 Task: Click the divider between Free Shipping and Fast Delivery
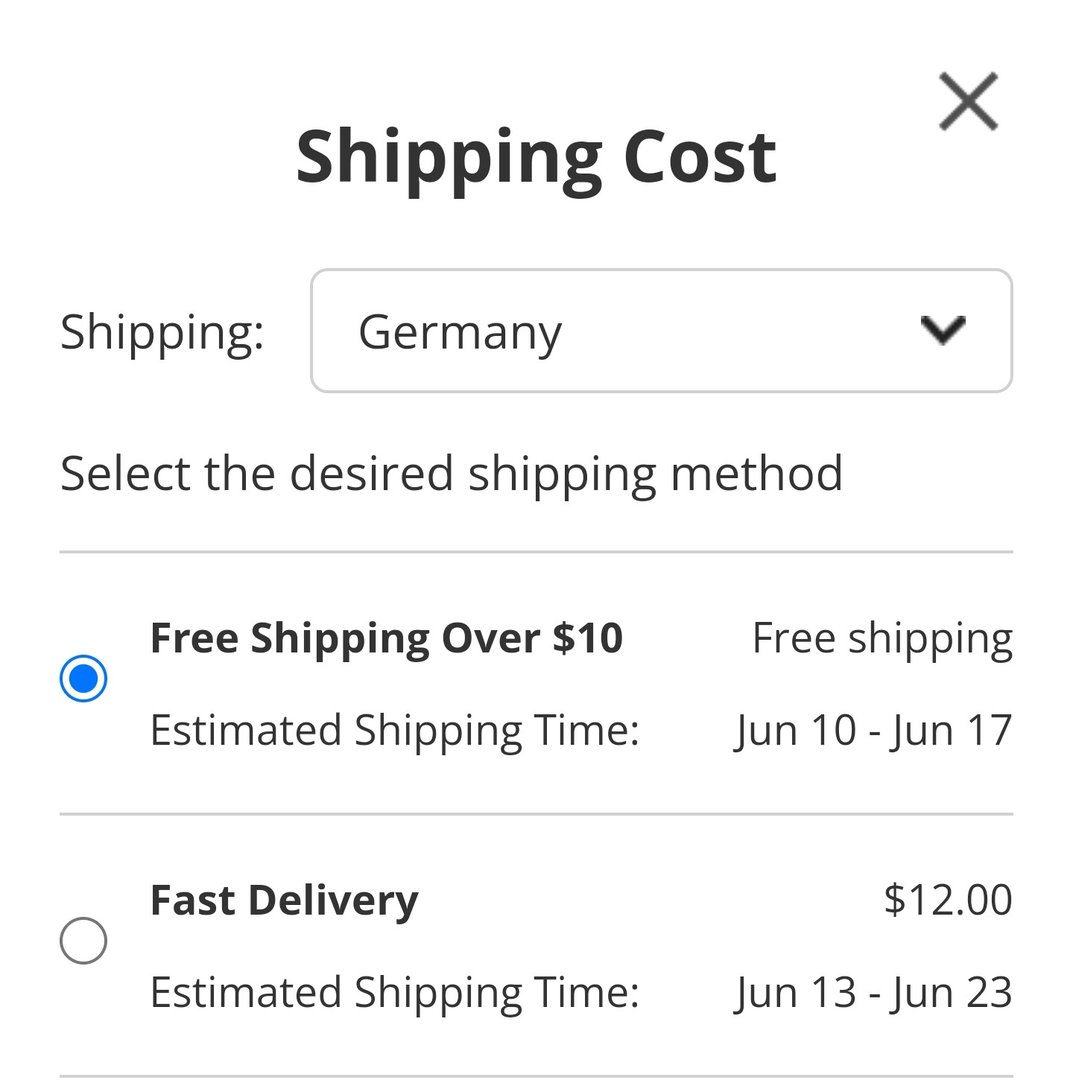coord(536,814)
